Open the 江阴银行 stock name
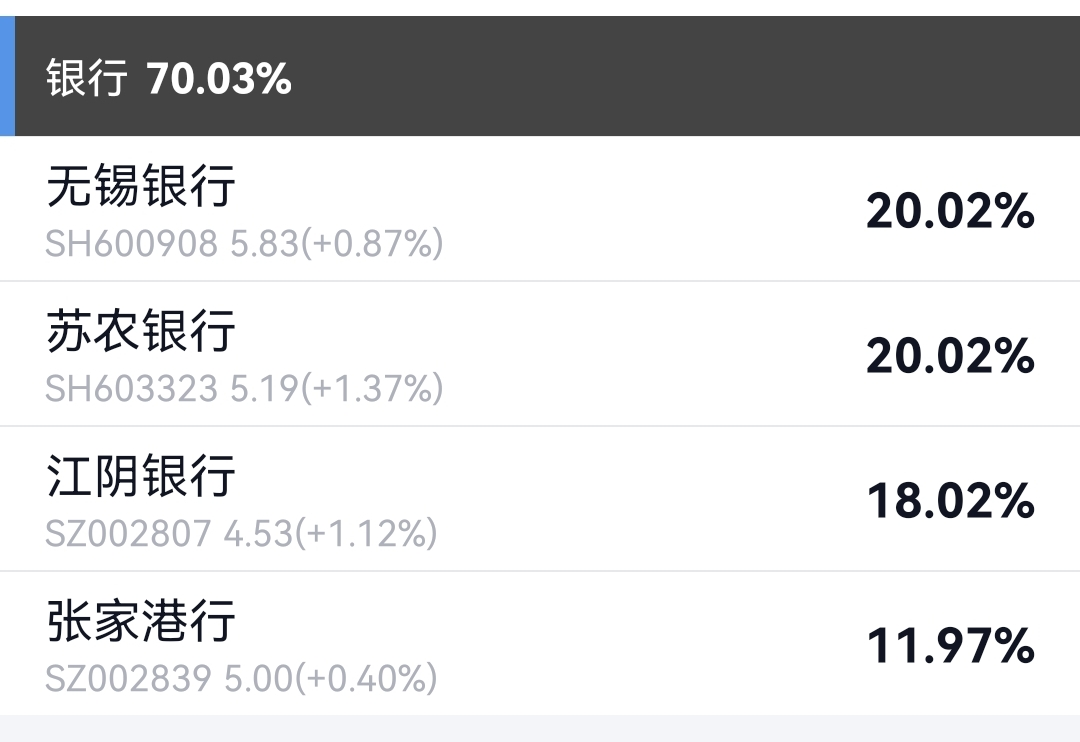This screenshot has height=742, width=1080. coord(141,476)
